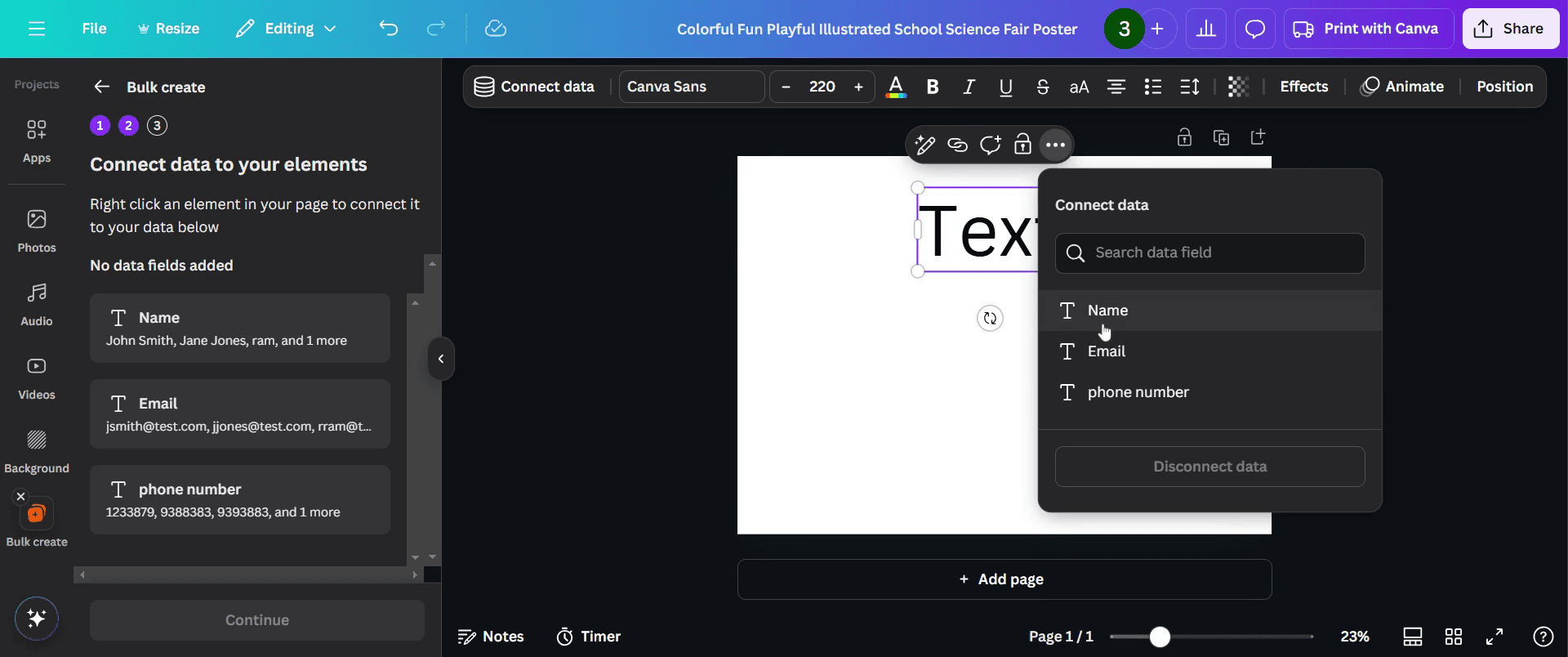Click Print with Canva button
Image resolution: width=1568 pixels, height=657 pixels.
1369,29
